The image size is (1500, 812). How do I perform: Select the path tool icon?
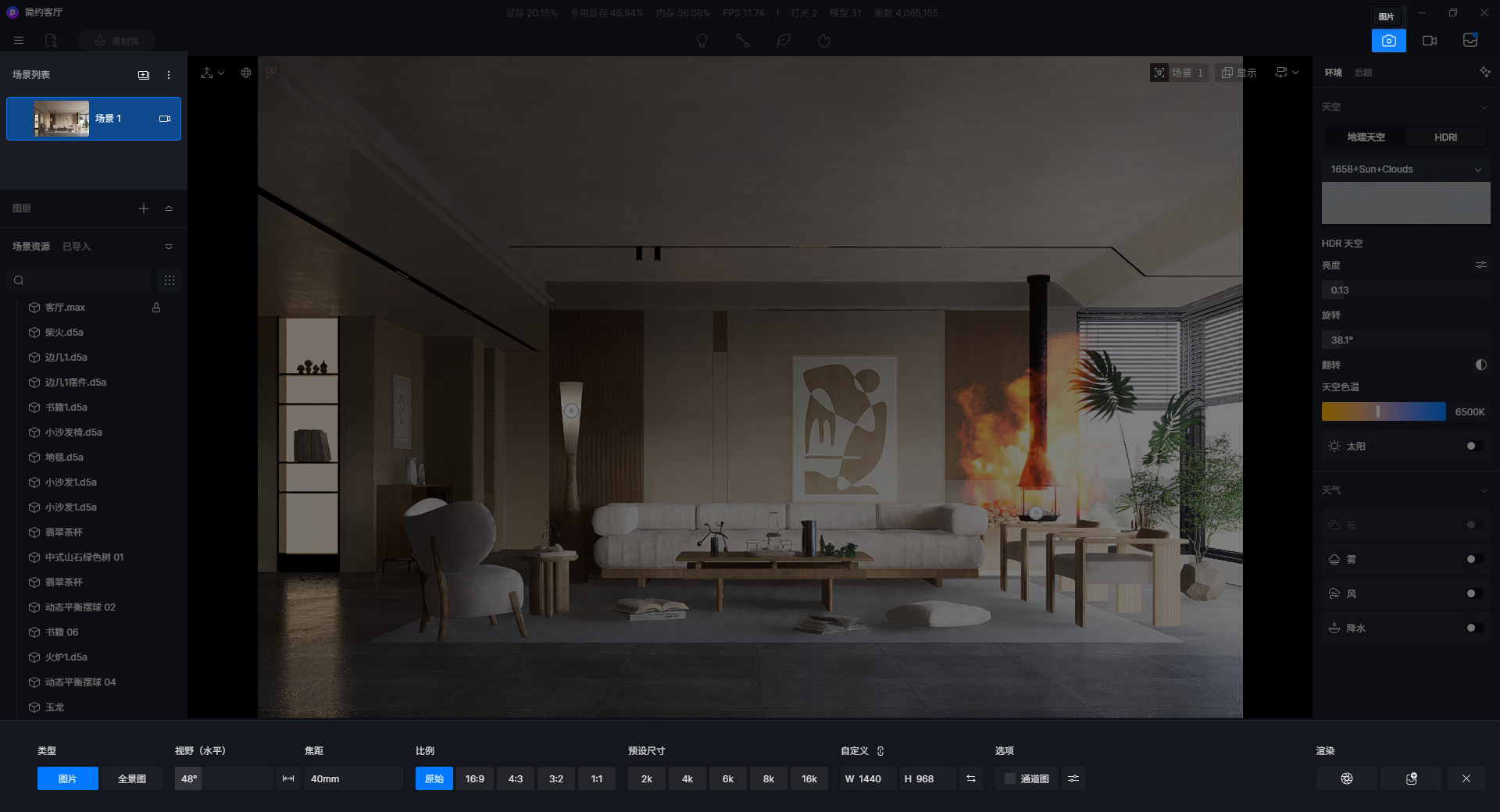pyautogui.click(x=742, y=41)
